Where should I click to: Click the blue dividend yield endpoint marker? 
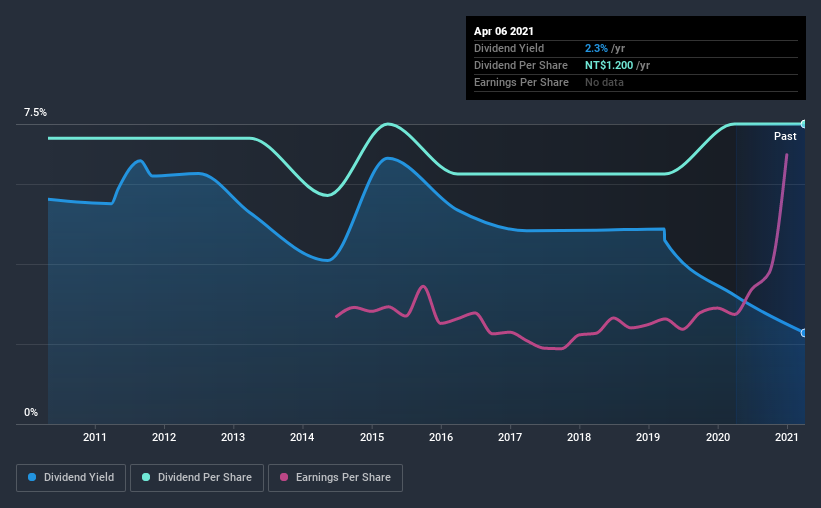point(803,333)
